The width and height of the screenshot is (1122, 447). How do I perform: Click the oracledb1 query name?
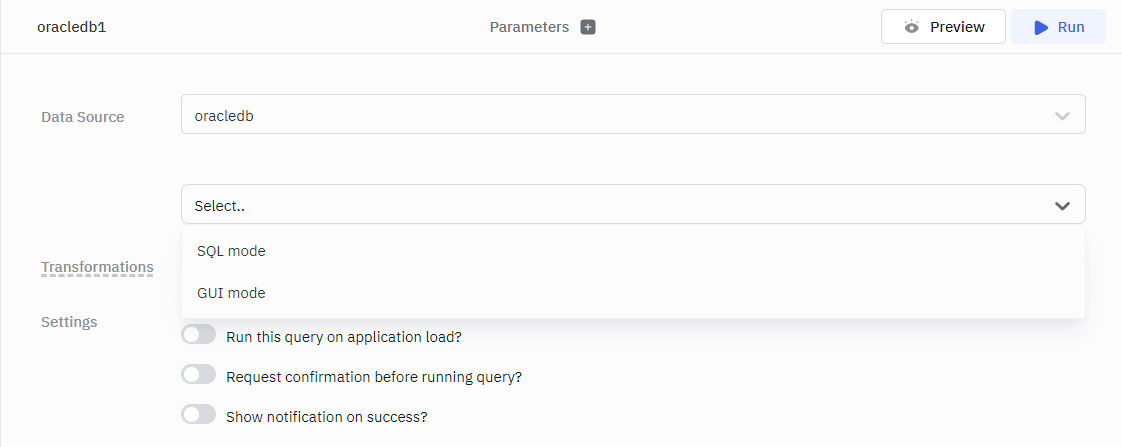click(65, 27)
